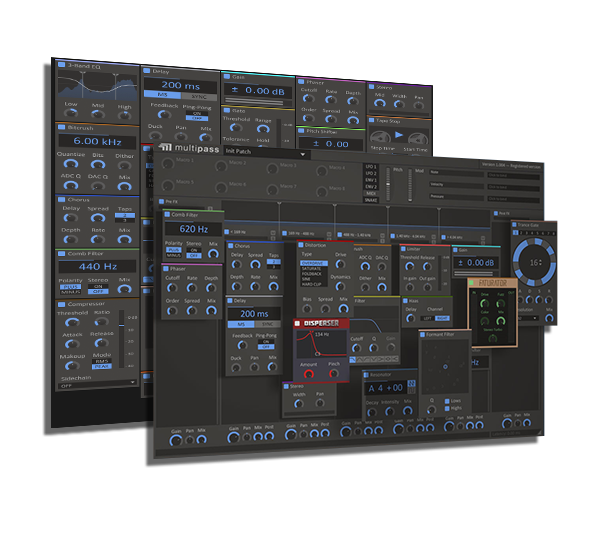Set Haas channel to RIGHT

point(442,318)
